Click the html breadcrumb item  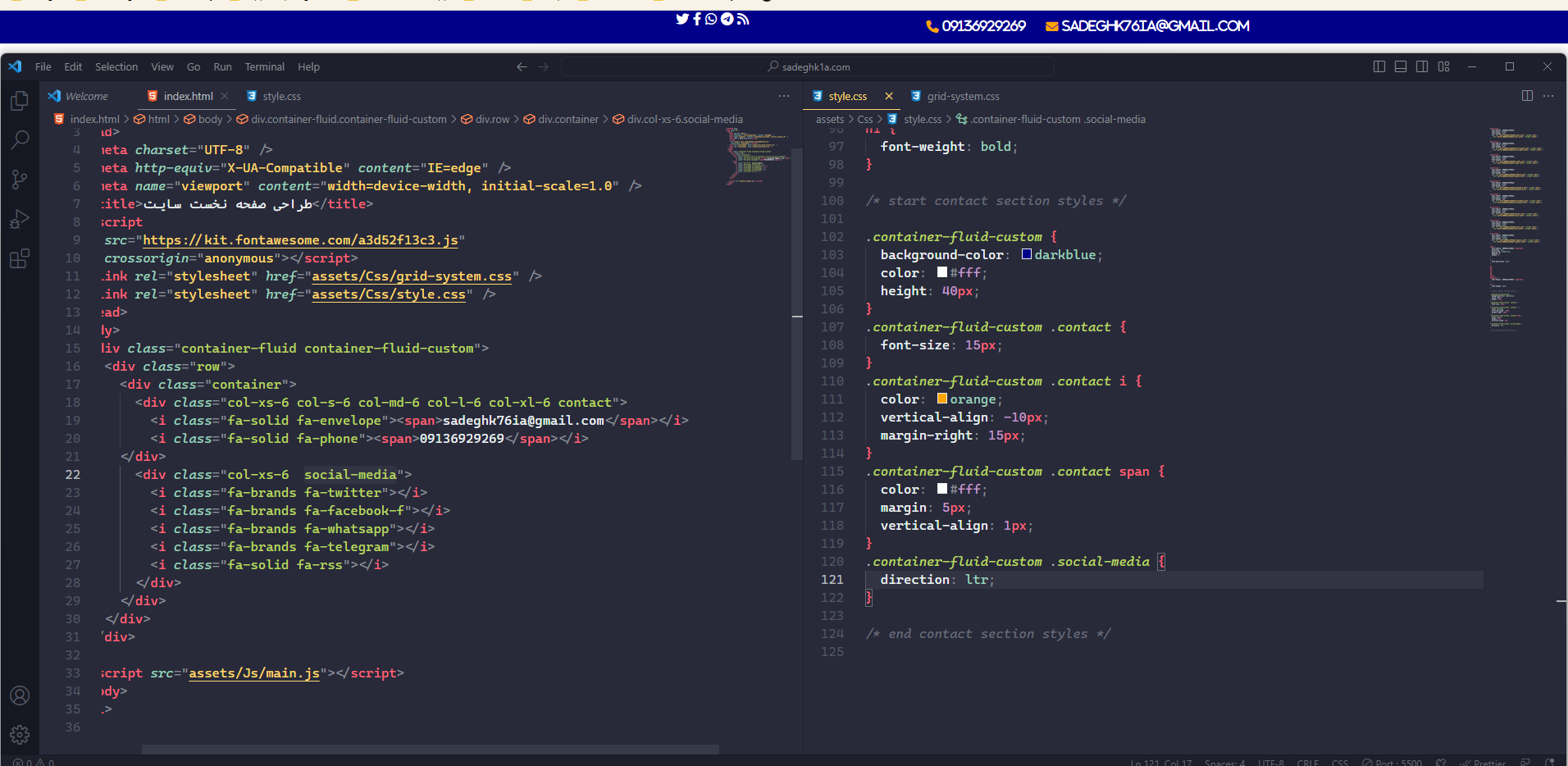pos(153,119)
